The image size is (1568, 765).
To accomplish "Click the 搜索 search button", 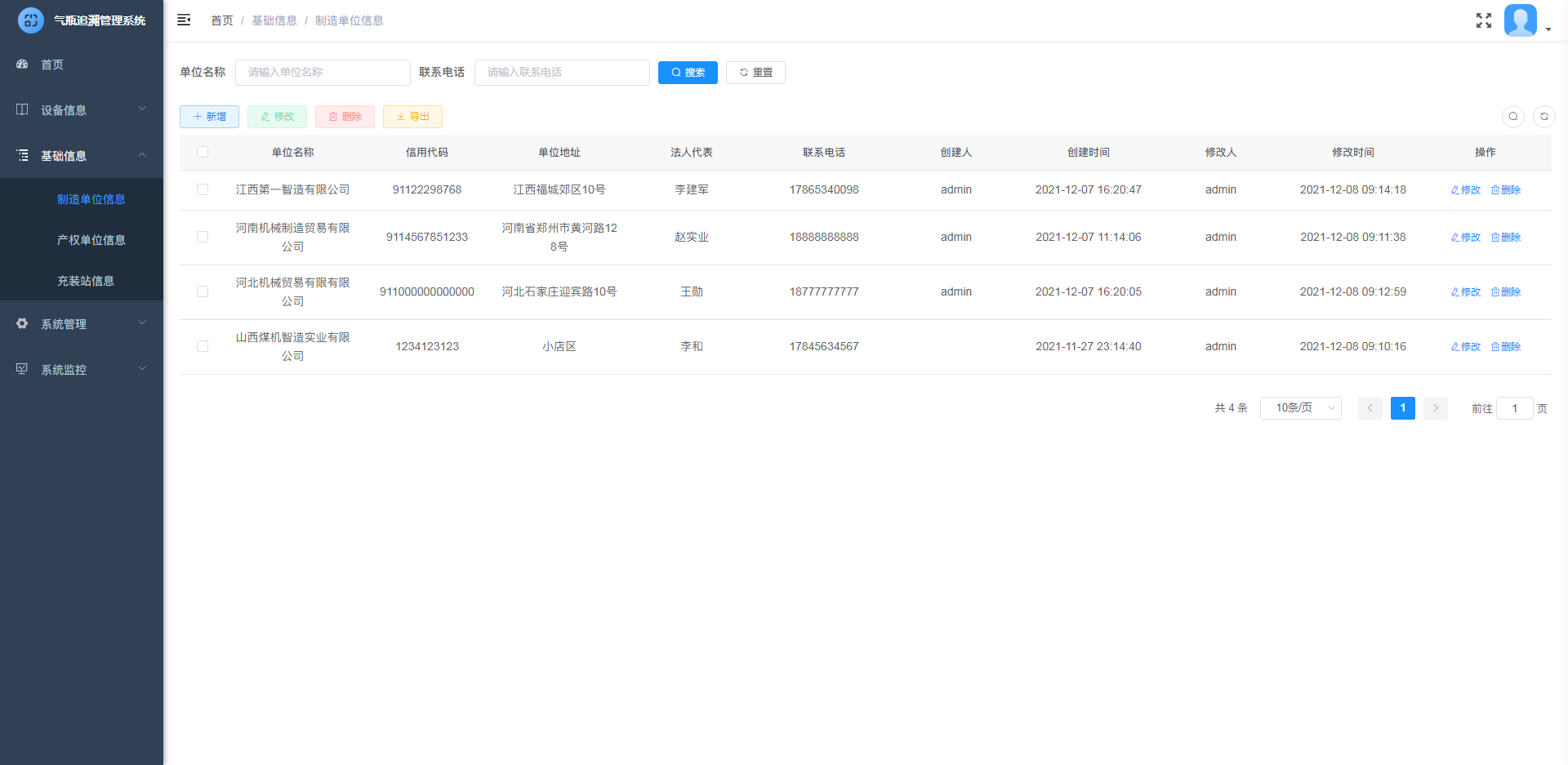I will click(688, 73).
